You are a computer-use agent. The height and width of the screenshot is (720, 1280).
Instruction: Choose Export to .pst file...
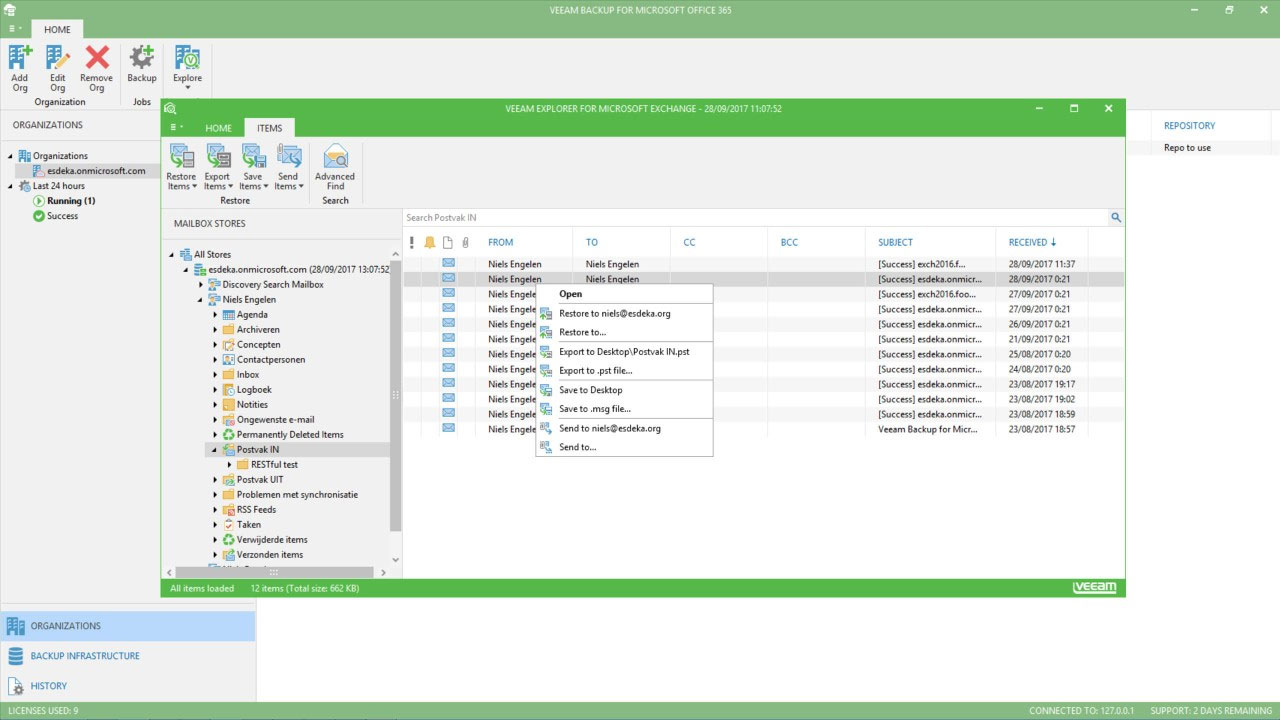coord(624,371)
